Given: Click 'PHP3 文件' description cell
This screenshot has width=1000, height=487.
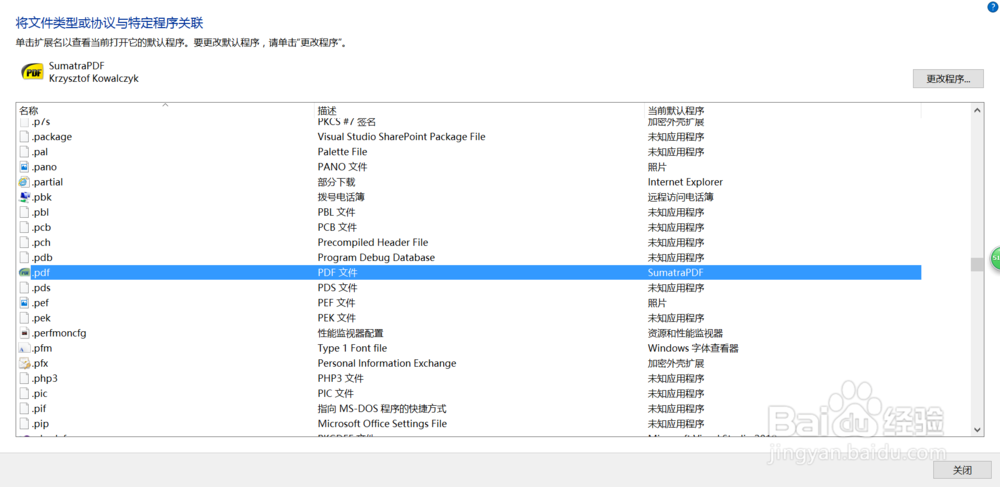Looking at the screenshot, I should click(x=341, y=379).
